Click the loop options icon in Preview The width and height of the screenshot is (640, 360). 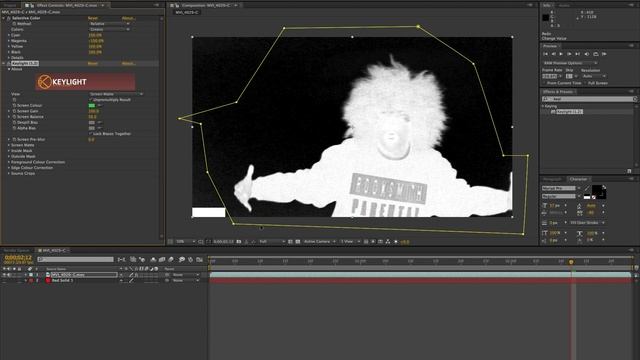[x=596, y=54]
